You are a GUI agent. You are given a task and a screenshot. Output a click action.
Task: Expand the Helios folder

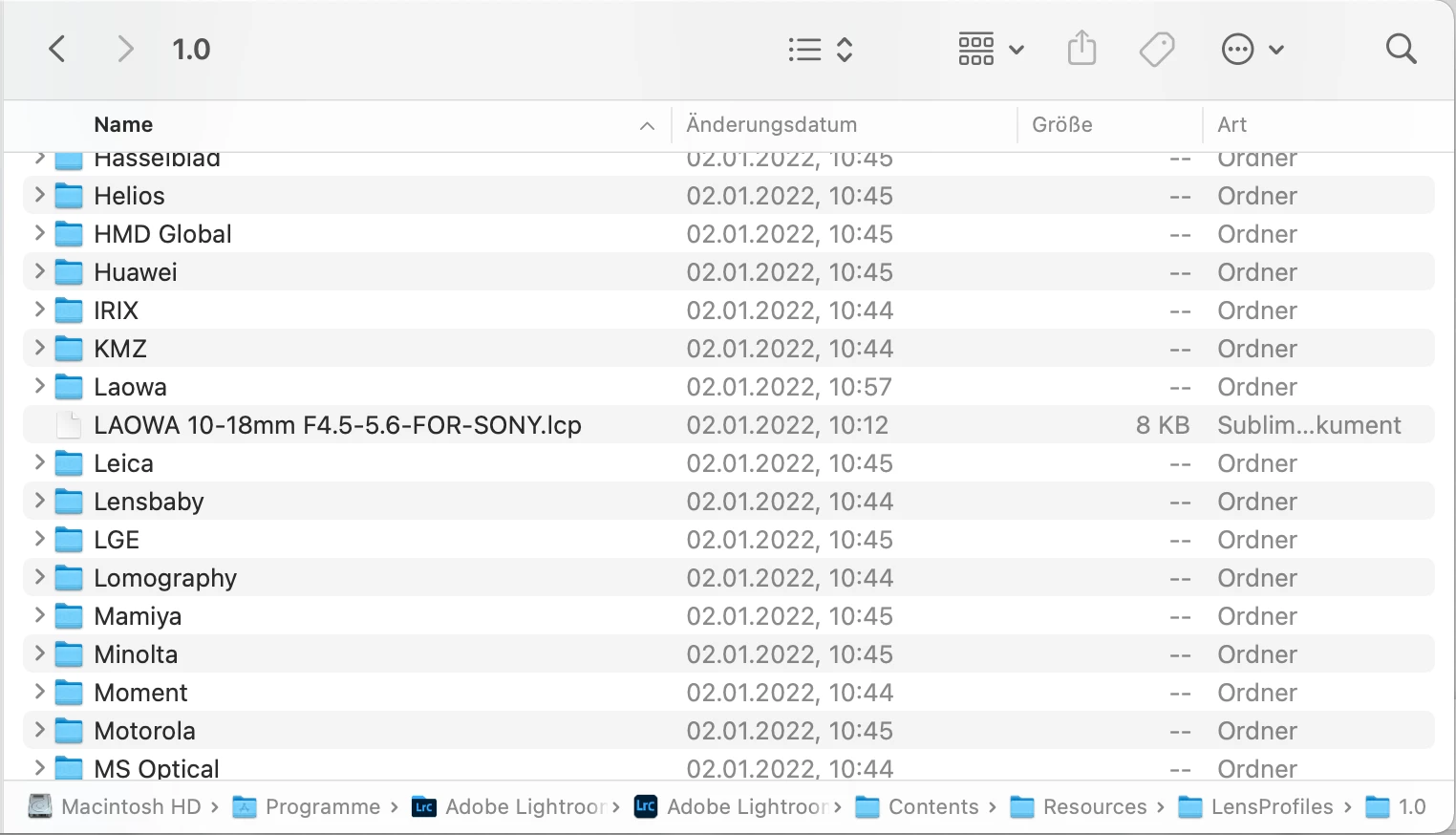39,195
